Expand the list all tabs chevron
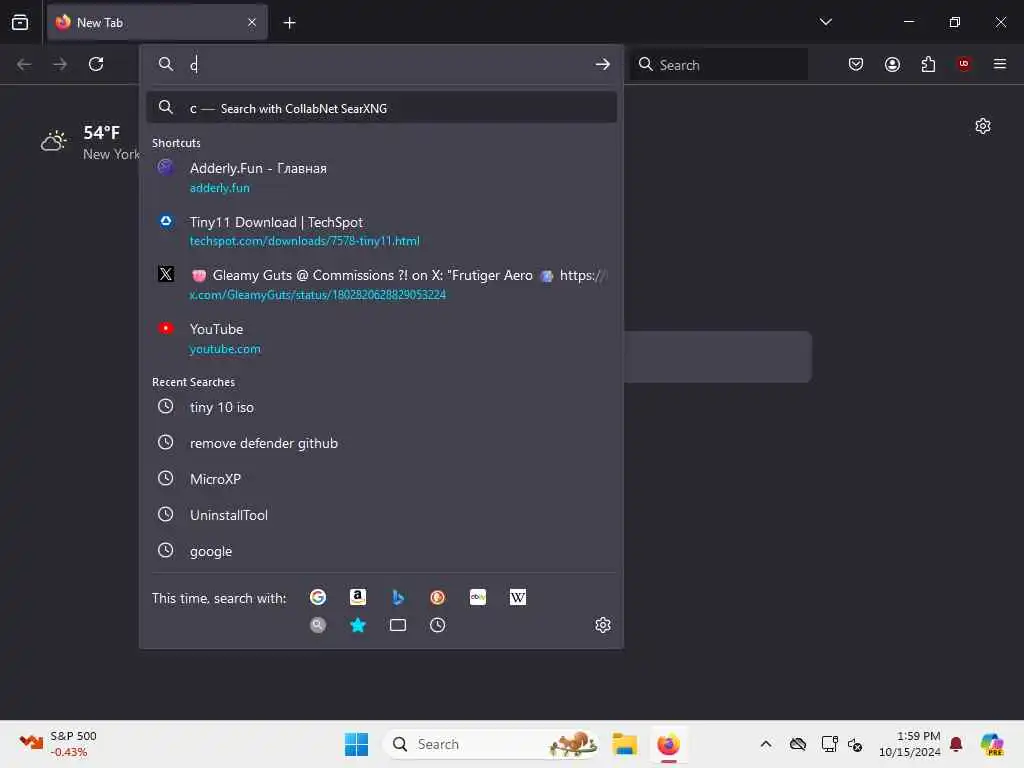1024x768 pixels. pyautogui.click(x=825, y=22)
